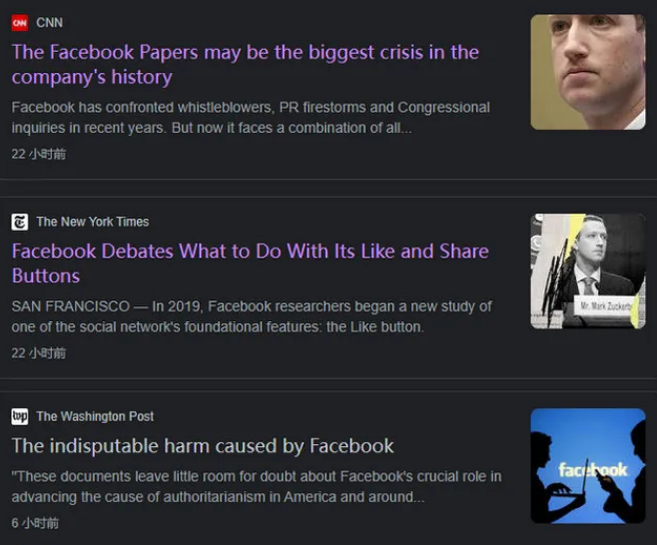Click the Washington Post logo icon
The width and height of the screenshot is (657, 545).
pyautogui.click(x=20, y=416)
